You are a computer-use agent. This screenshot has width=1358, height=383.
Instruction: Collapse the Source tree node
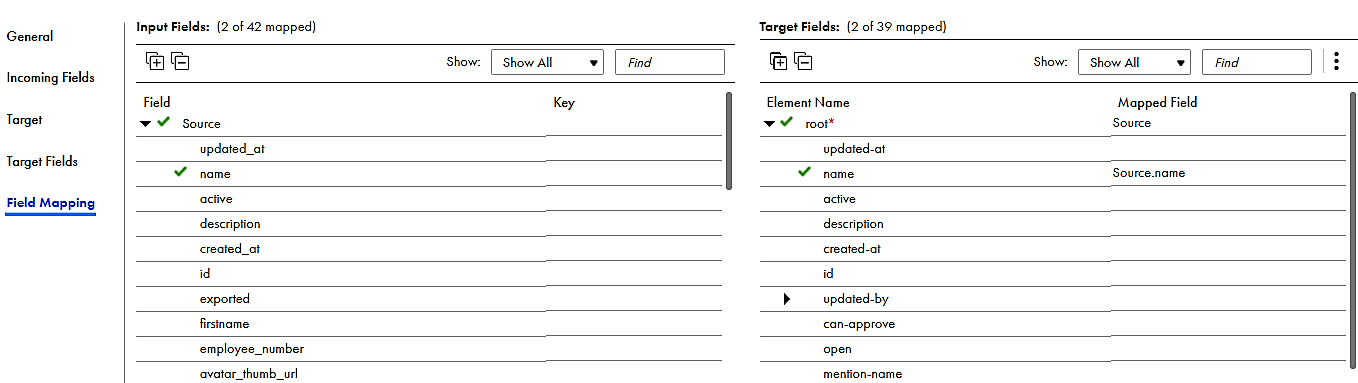146,124
